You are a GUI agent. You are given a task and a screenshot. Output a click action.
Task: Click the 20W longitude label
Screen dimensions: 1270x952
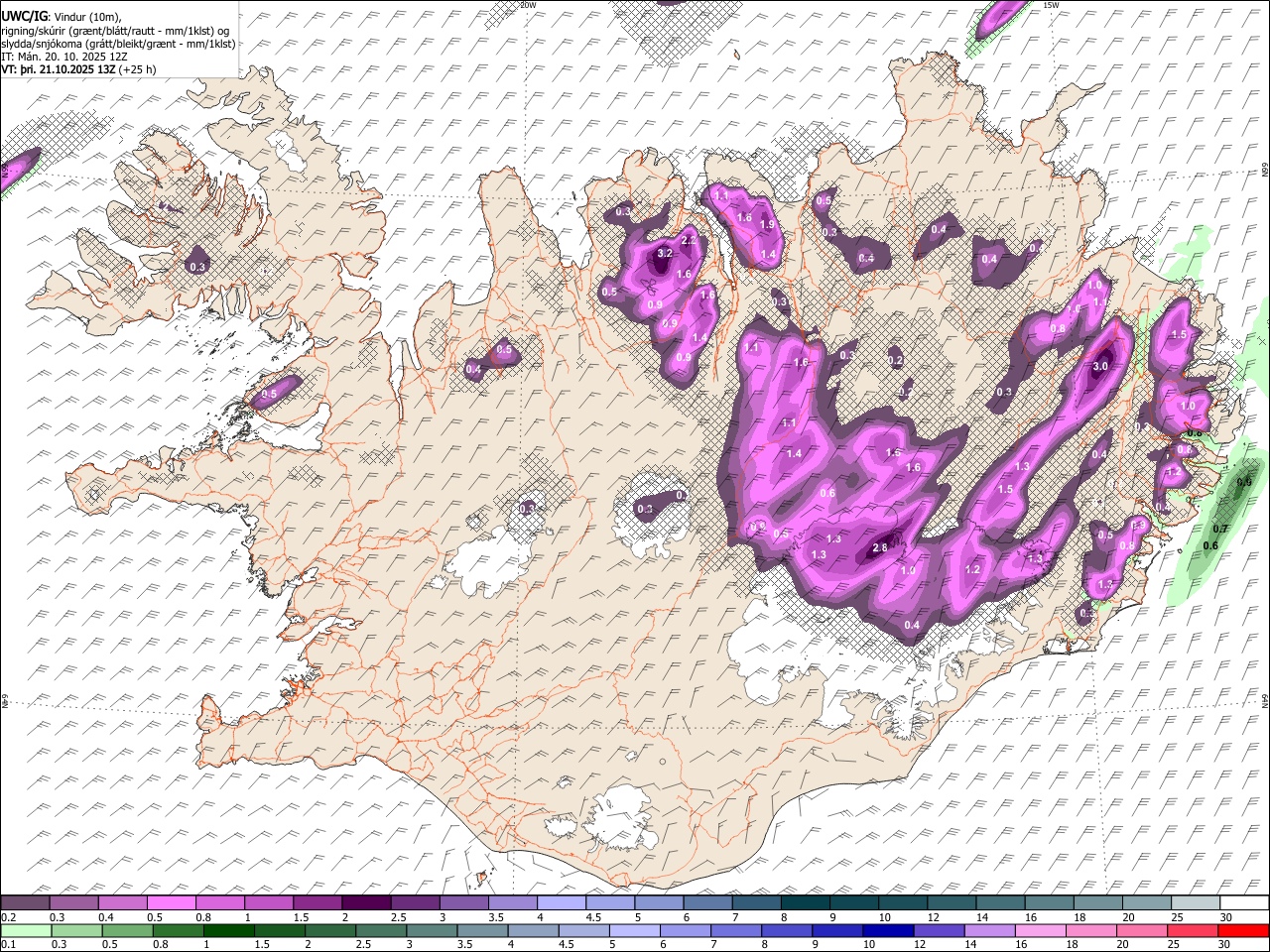[x=528, y=5]
